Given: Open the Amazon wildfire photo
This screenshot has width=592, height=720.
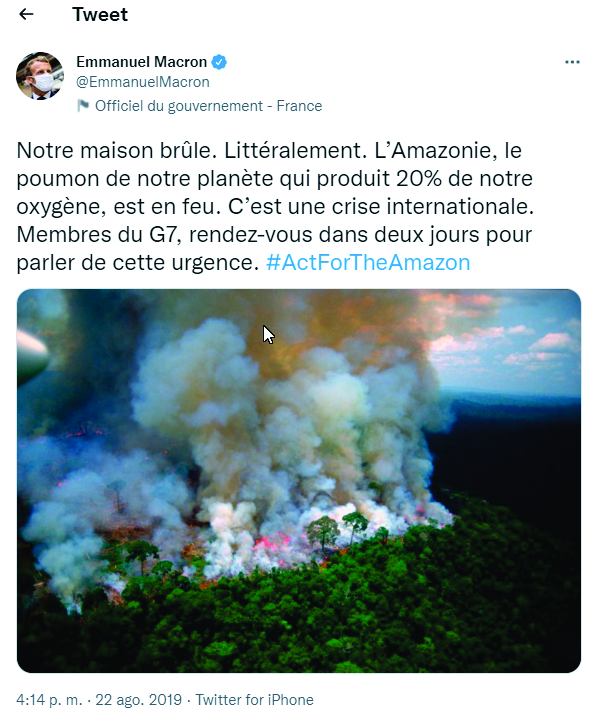Looking at the screenshot, I should click(x=299, y=481).
